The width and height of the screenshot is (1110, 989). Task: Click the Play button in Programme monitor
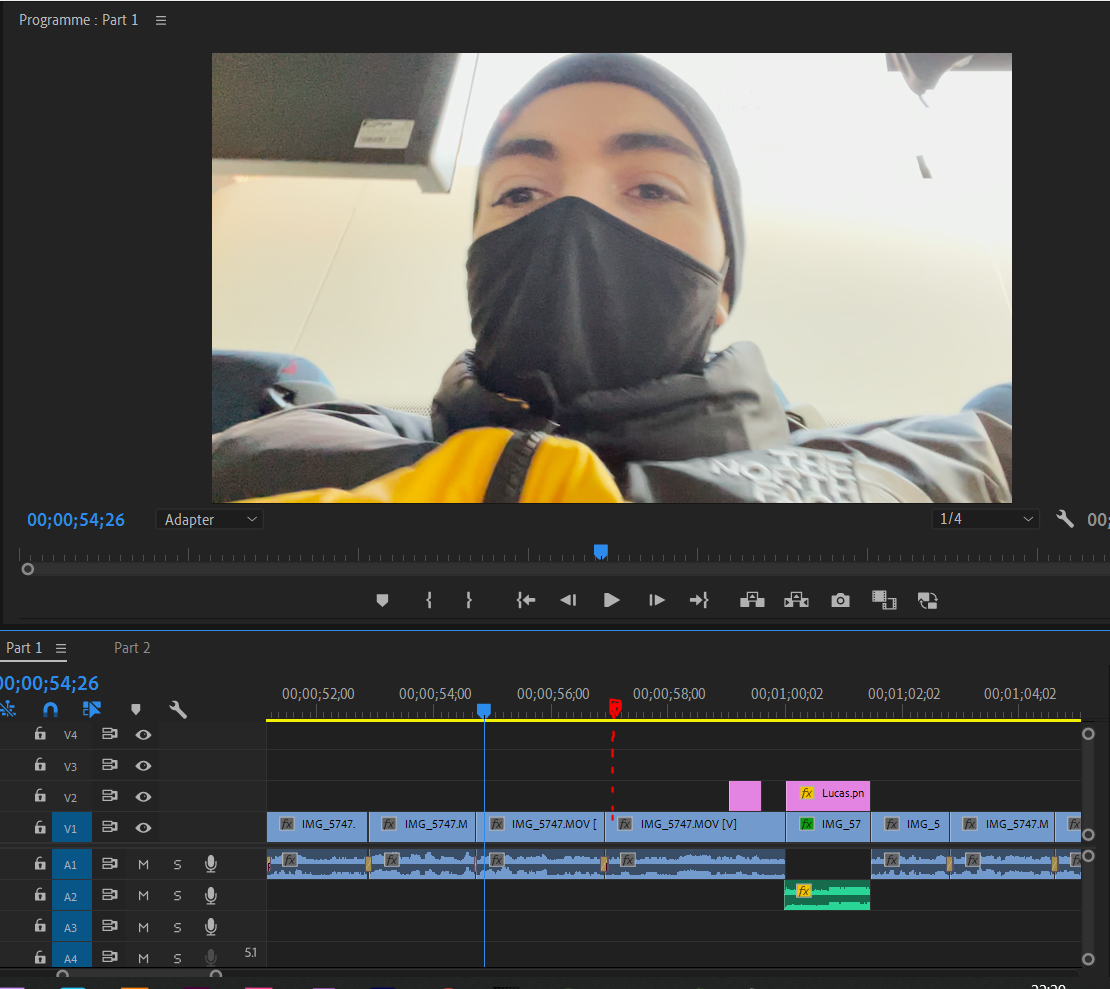[x=611, y=600]
